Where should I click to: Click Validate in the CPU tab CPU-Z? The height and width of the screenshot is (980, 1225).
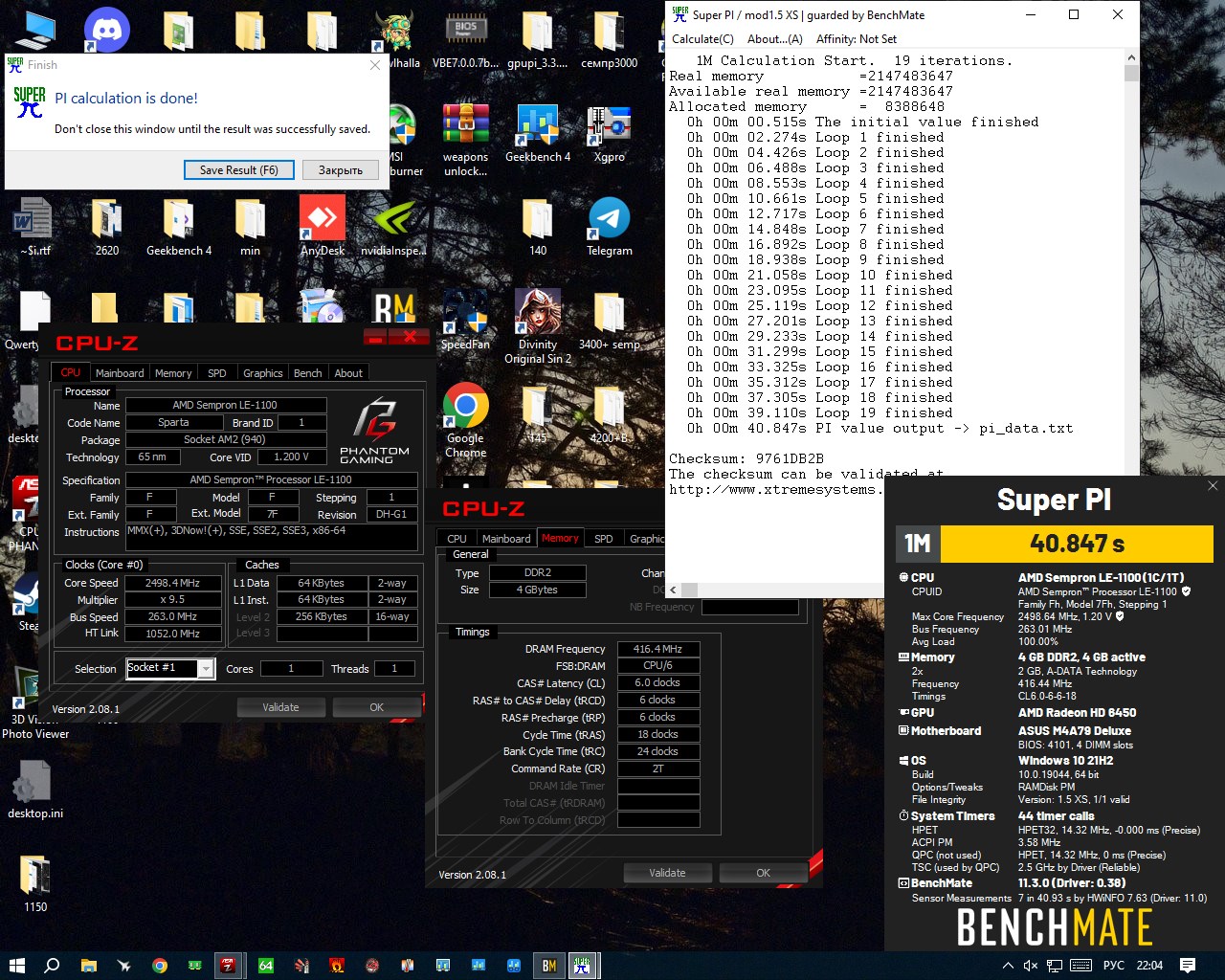(x=280, y=707)
